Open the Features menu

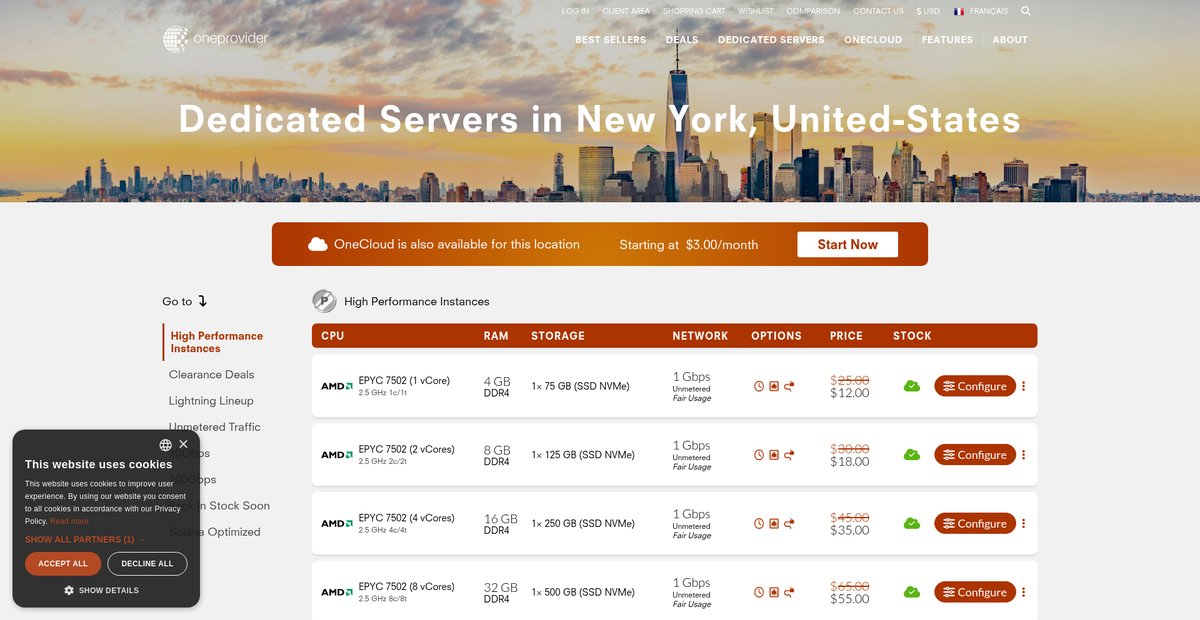[947, 40]
